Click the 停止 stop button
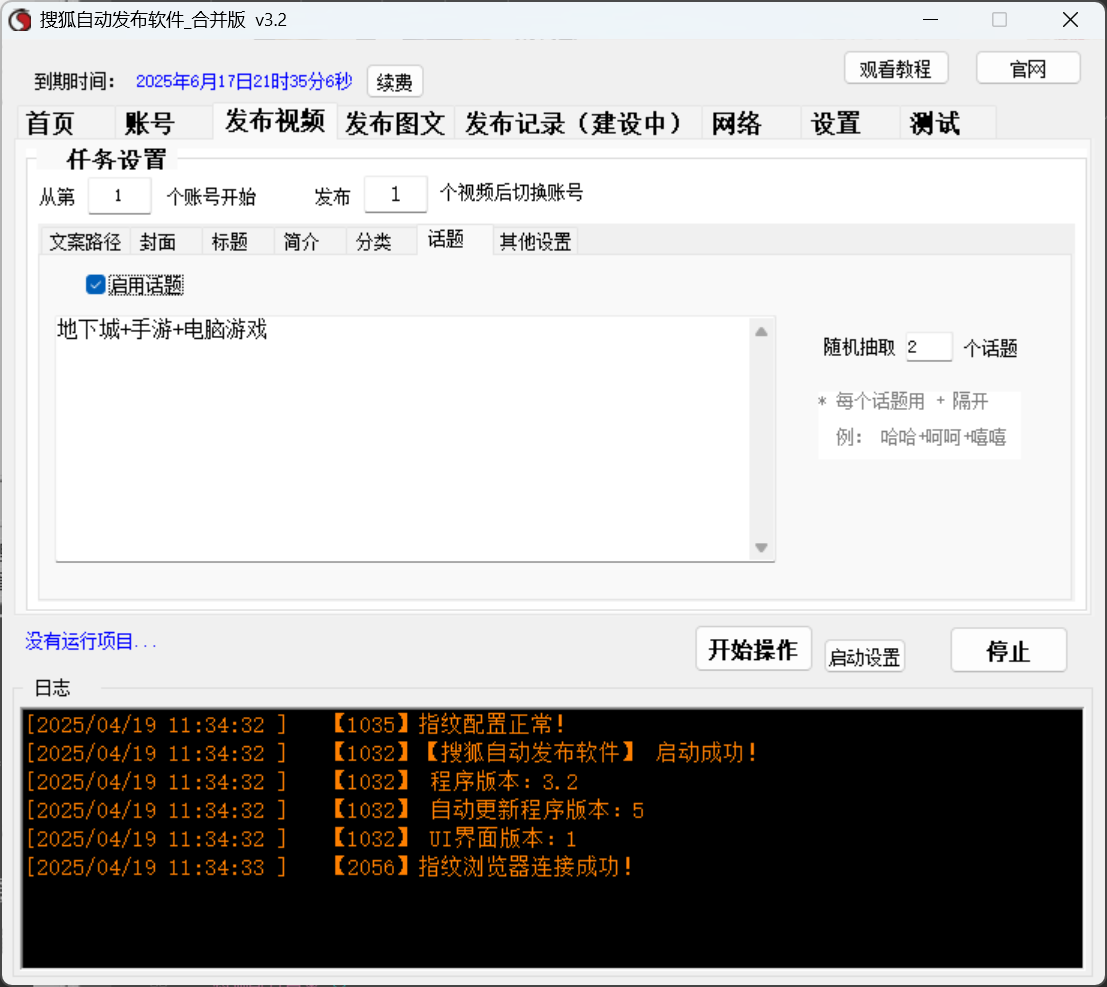 pos(1008,650)
